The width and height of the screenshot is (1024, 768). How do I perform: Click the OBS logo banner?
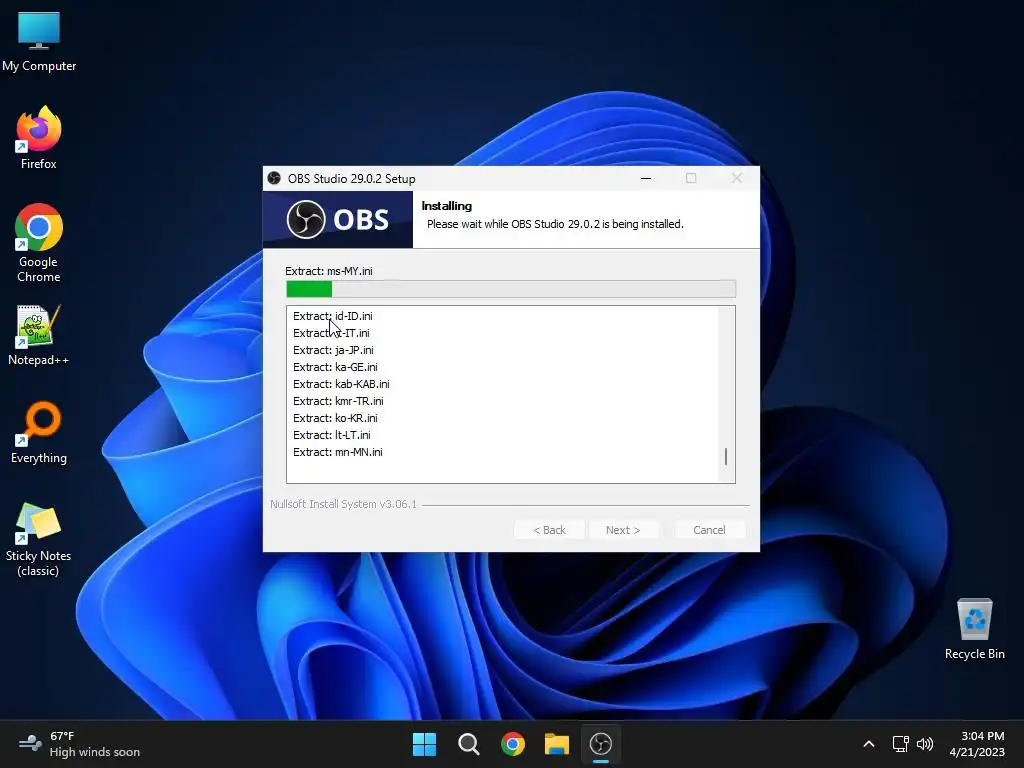coord(338,219)
